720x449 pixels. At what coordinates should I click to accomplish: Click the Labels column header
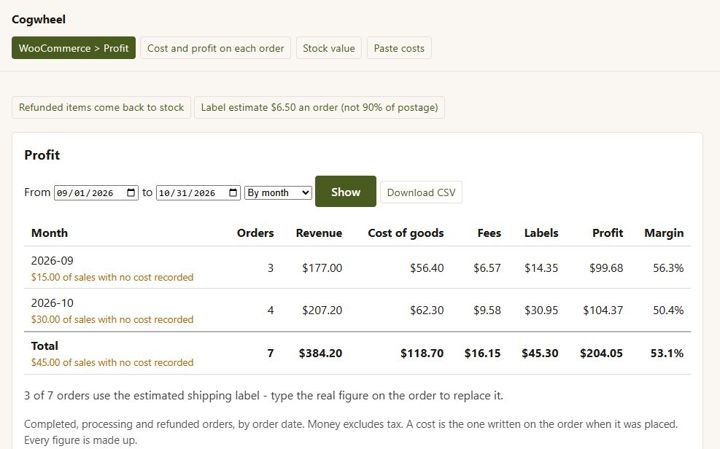pyautogui.click(x=541, y=233)
